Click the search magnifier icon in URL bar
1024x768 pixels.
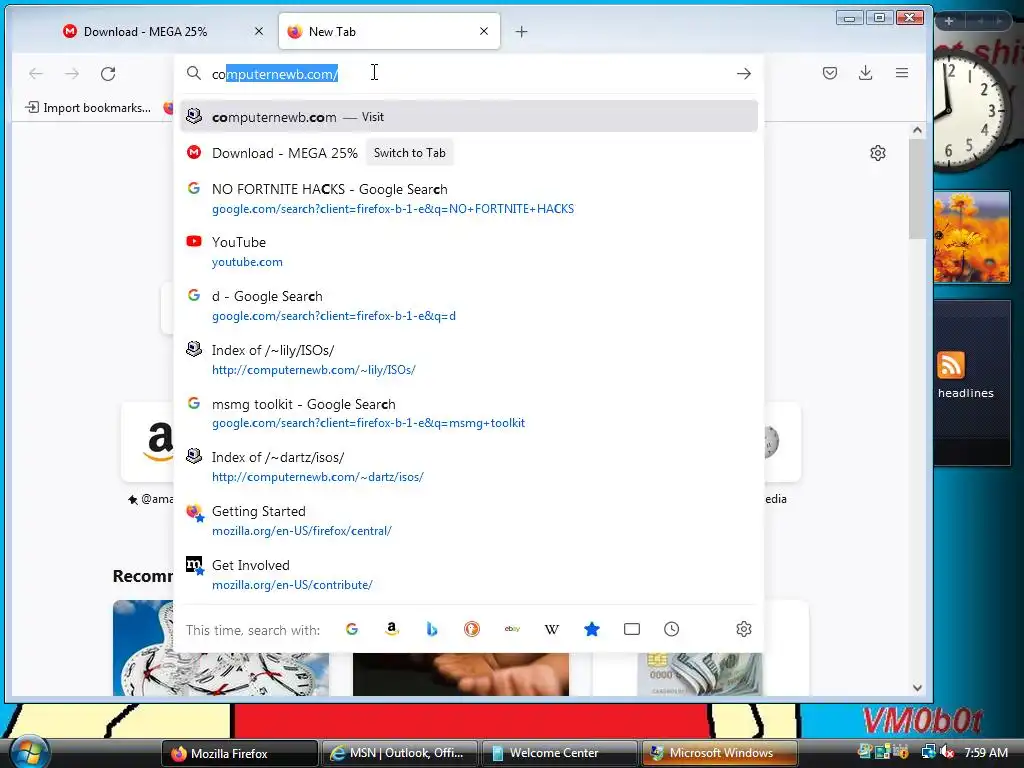click(x=194, y=74)
